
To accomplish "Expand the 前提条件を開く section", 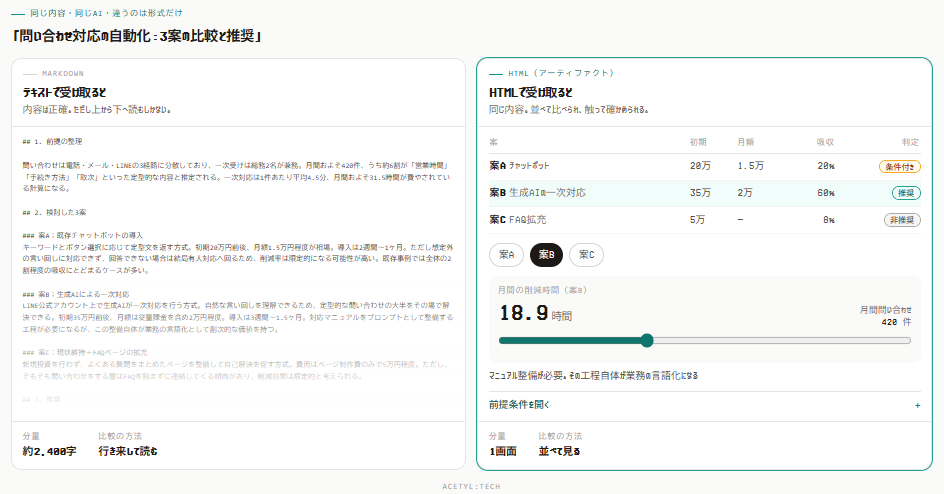I will [x=704, y=405].
